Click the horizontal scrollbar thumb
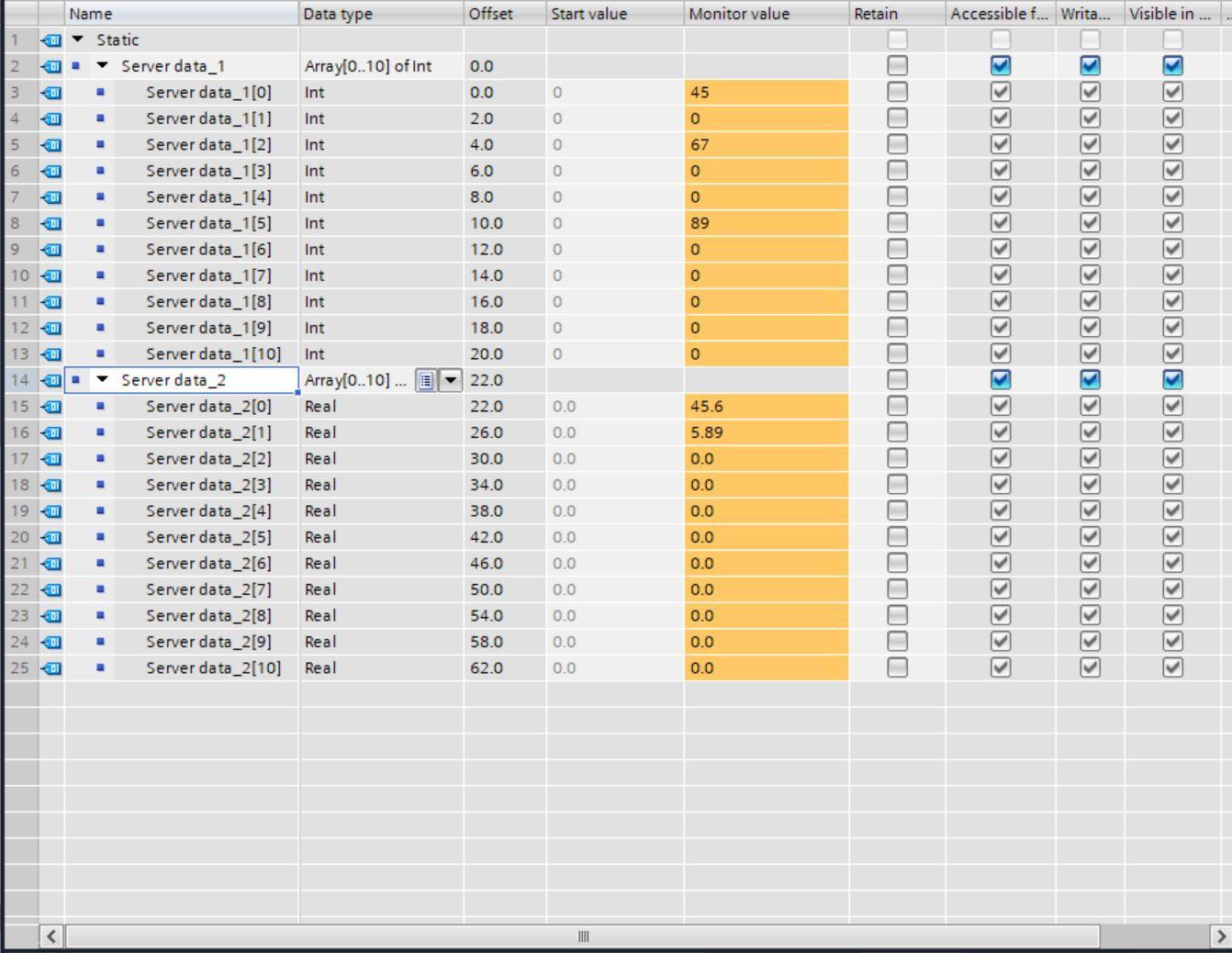Viewport: 1232px width, 953px height. coord(583,936)
